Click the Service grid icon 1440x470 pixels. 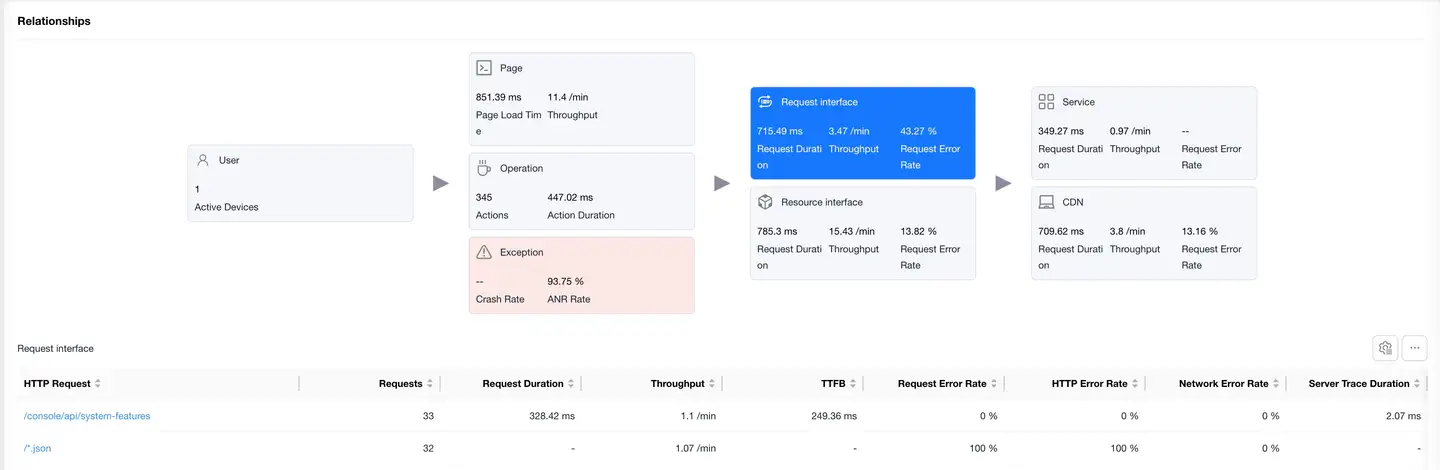(1046, 102)
